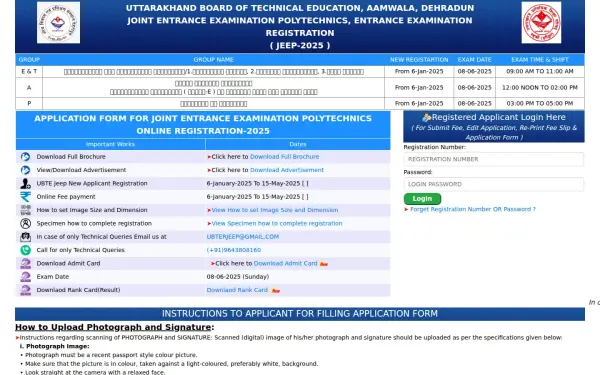Click the group A cell
The image size is (600, 375).
(29, 88)
